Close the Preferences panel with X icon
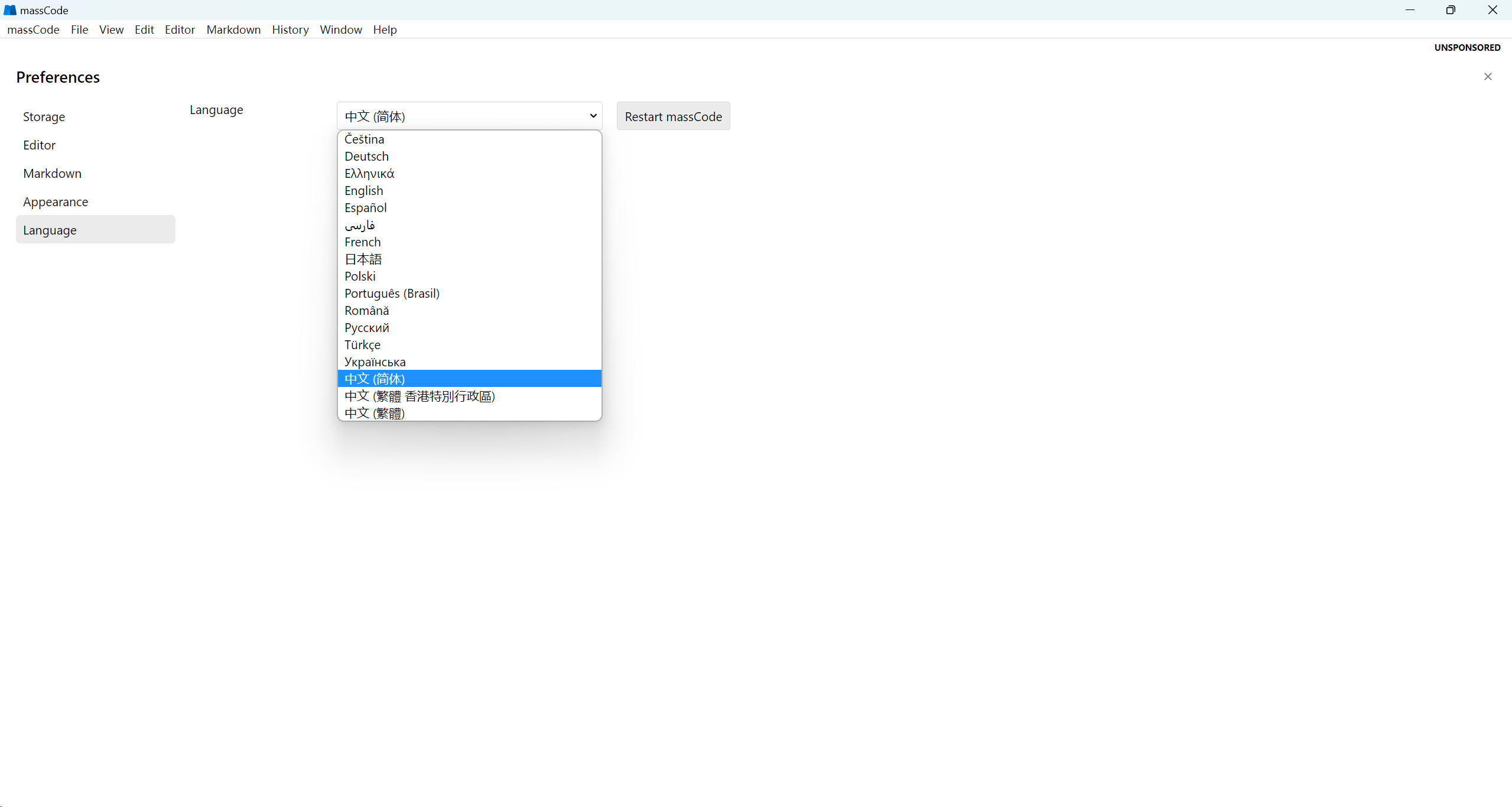The width and height of the screenshot is (1512, 807). pos(1487,77)
